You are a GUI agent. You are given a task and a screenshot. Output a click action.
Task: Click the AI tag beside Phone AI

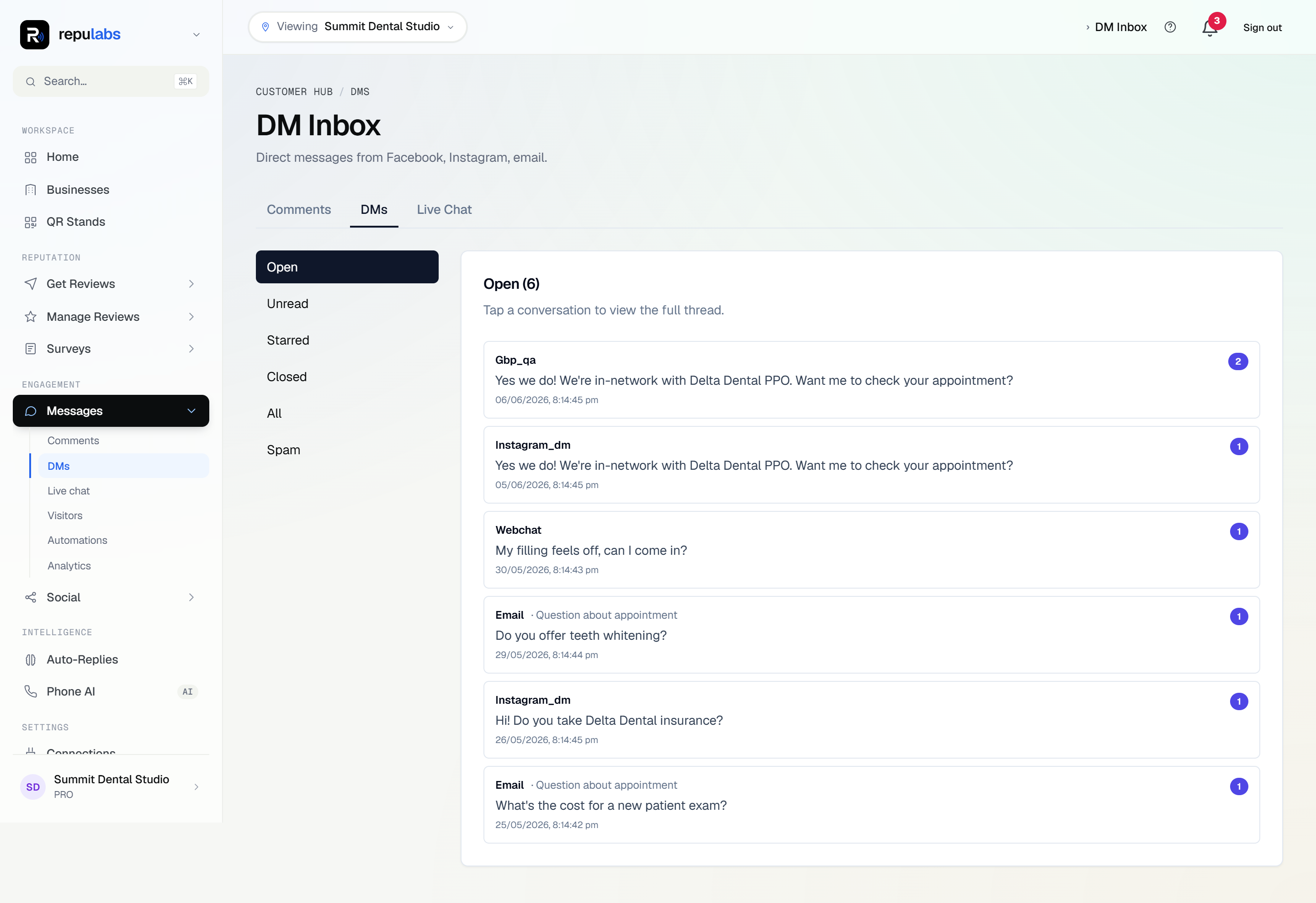point(187,692)
